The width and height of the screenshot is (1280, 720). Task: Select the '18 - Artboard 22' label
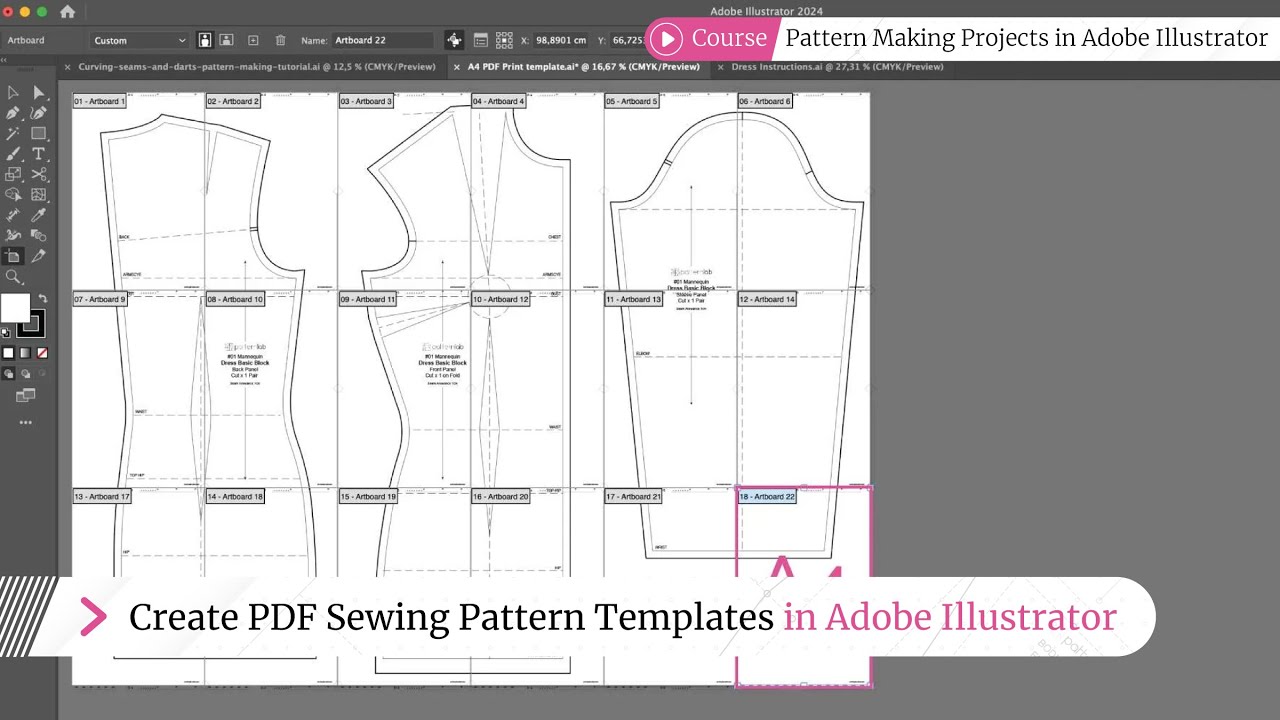(767, 496)
